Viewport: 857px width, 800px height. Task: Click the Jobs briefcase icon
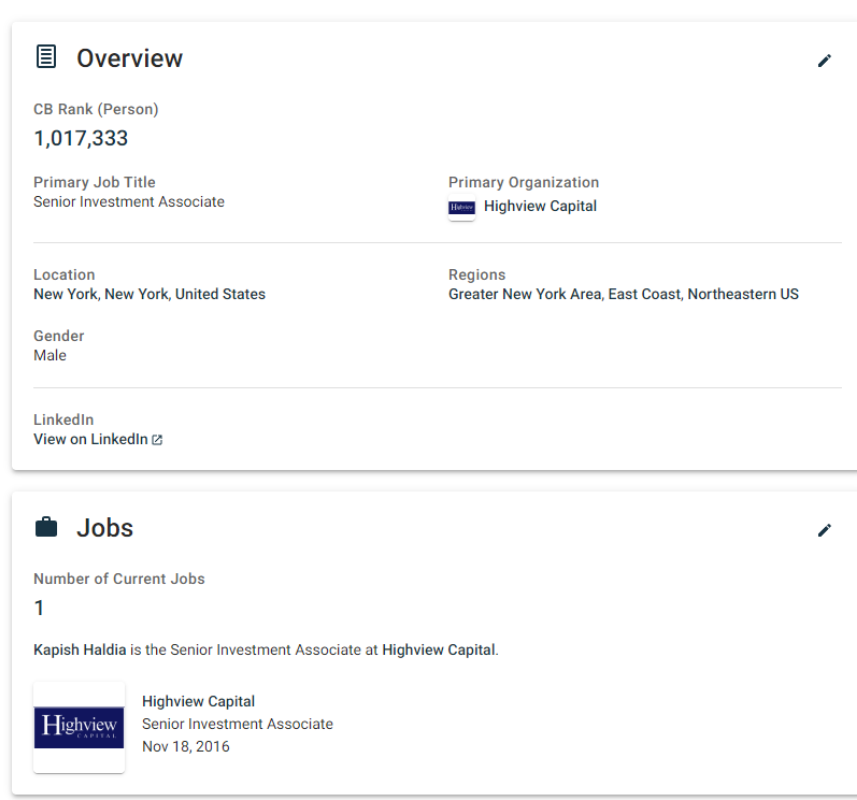46,527
